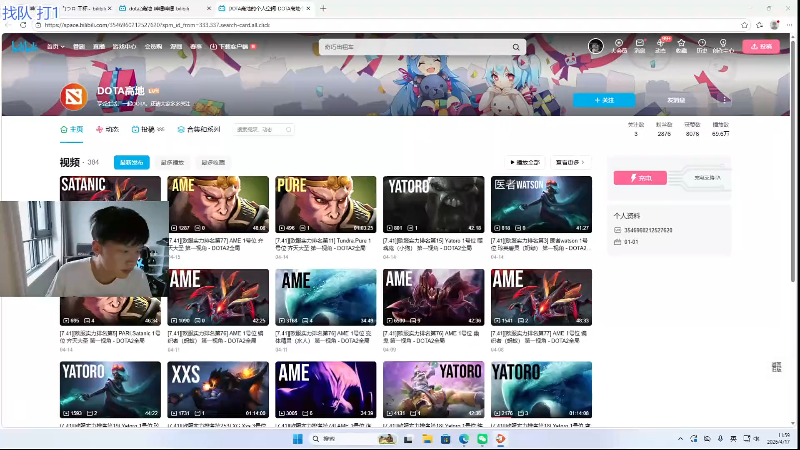Click the page vertical scrollbar

click(x=792, y=161)
